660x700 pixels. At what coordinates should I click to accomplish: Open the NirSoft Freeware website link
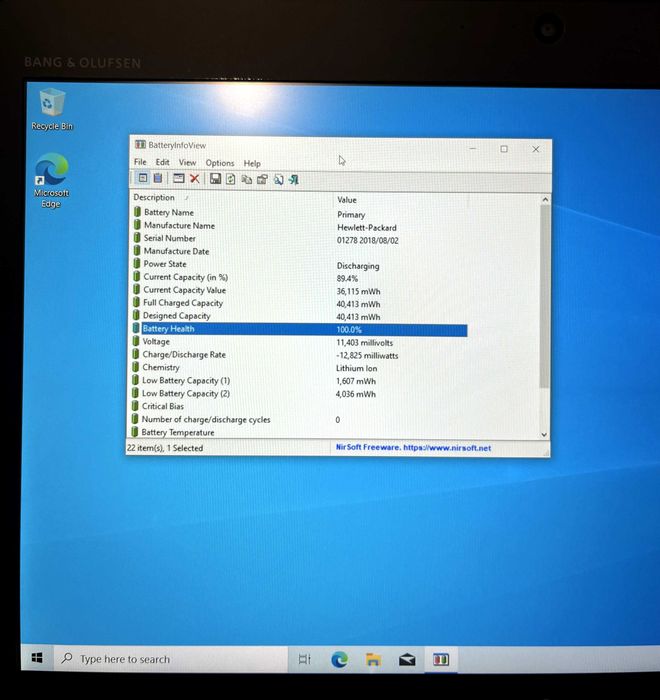[413, 447]
